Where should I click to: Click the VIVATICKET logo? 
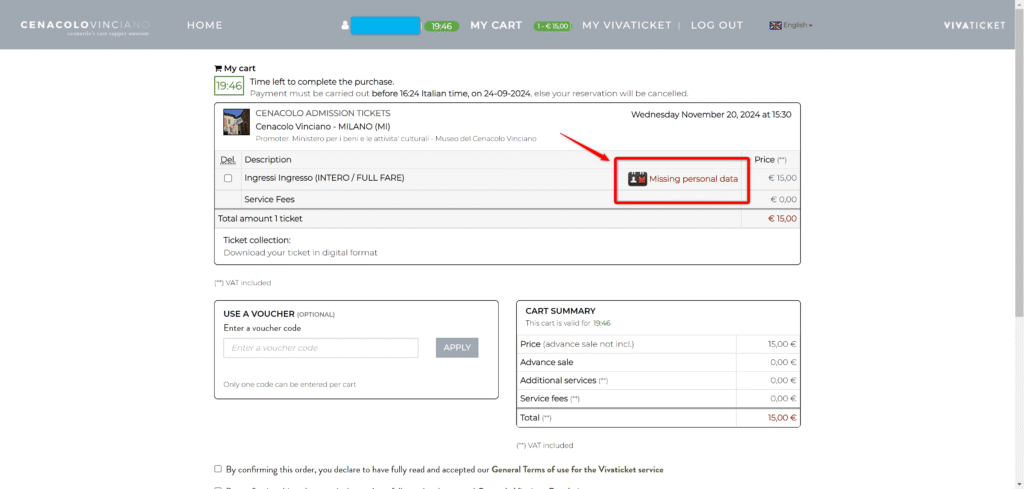pyautogui.click(x=974, y=25)
